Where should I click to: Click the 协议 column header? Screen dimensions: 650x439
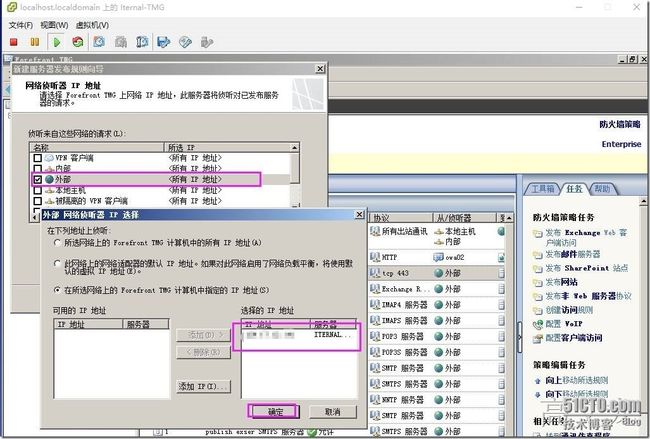pyautogui.click(x=401, y=218)
